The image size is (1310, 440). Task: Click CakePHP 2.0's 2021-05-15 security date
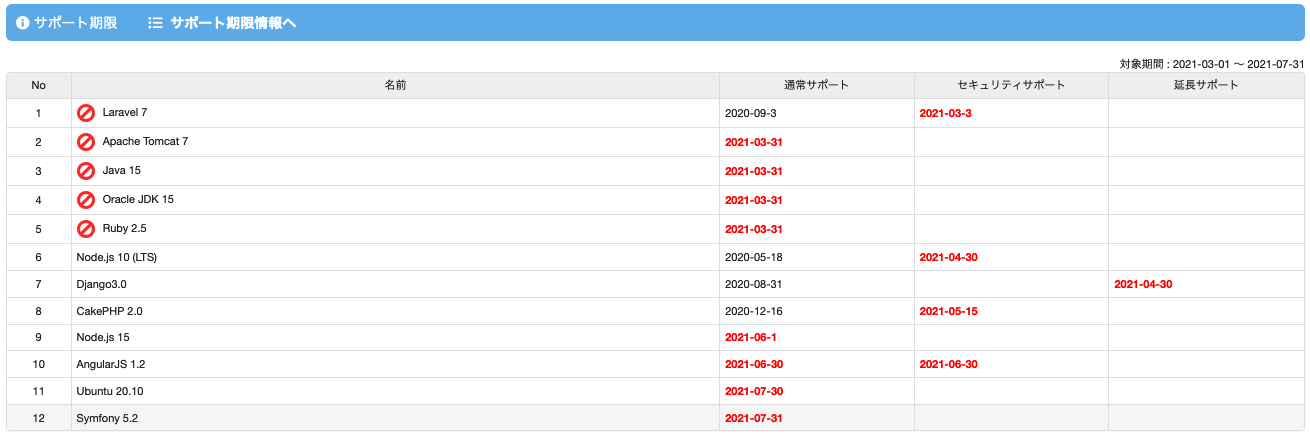tap(948, 311)
